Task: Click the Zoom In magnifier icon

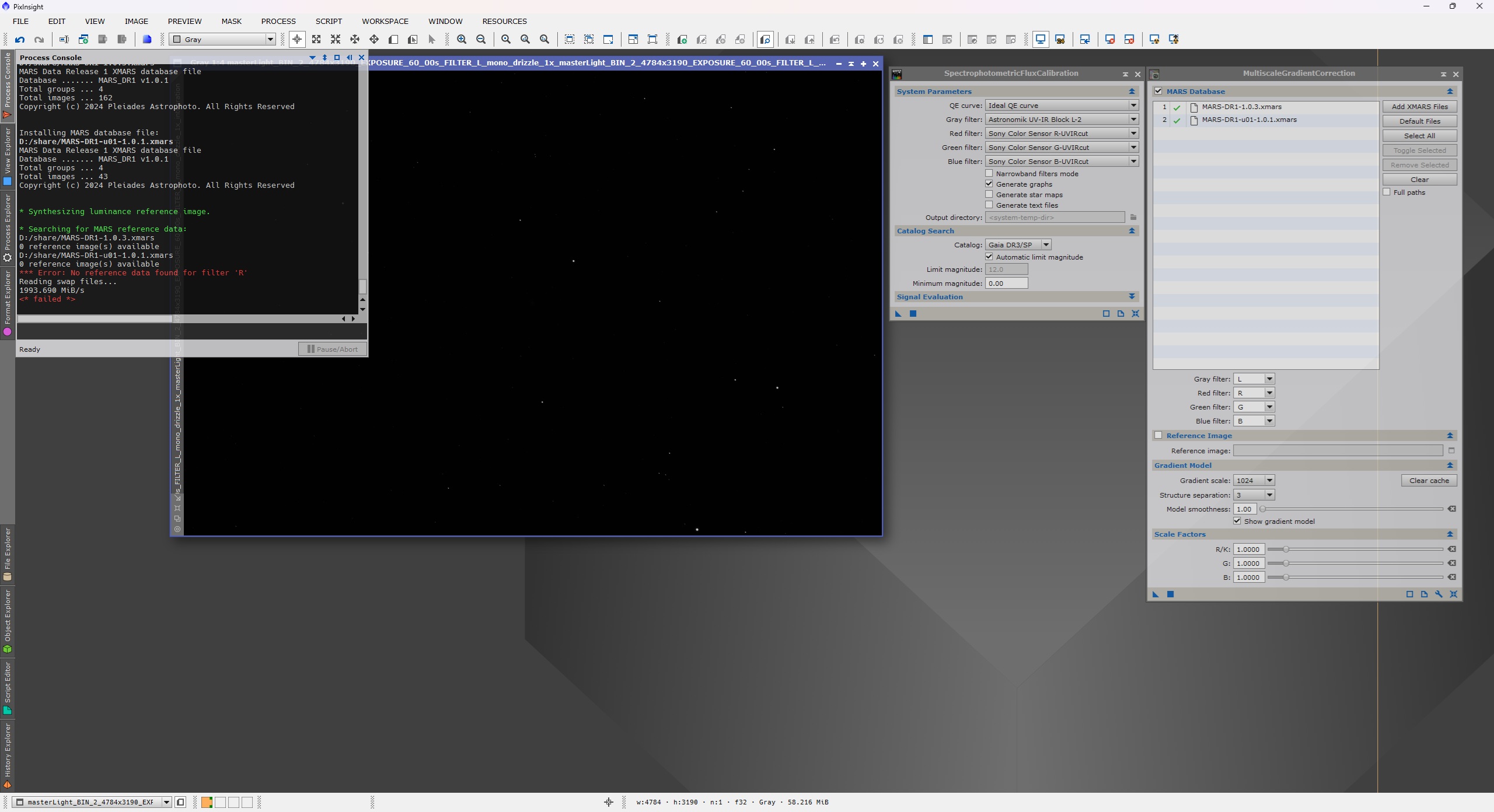Action: pos(462,40)
